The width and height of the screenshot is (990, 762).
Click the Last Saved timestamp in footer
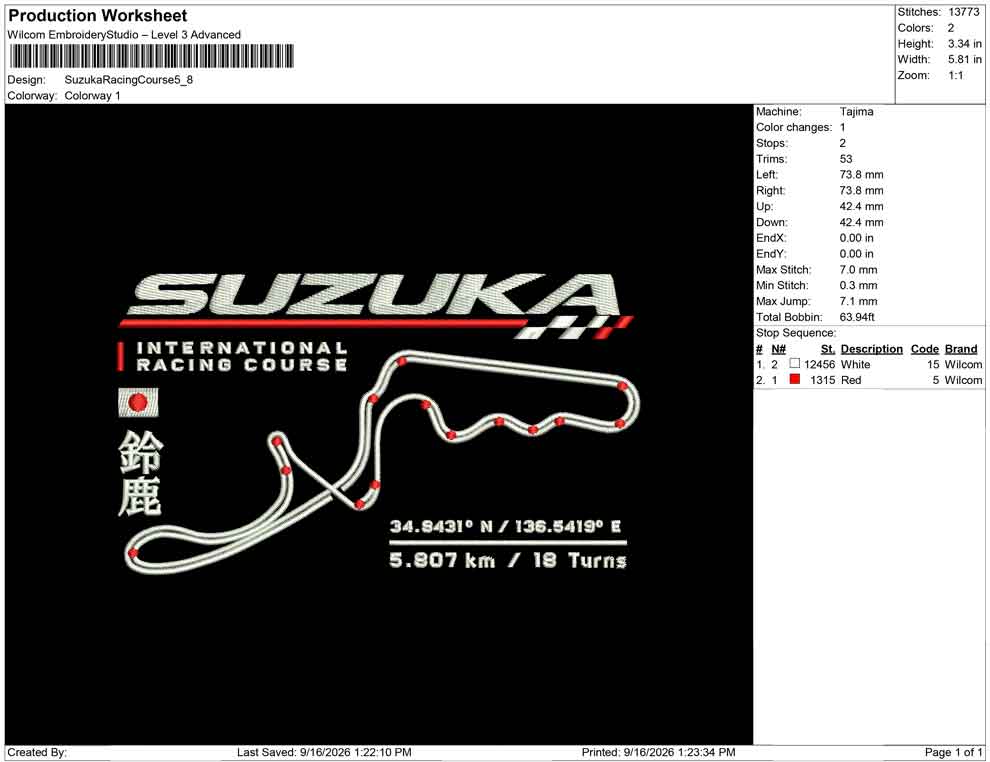[324, 753]
